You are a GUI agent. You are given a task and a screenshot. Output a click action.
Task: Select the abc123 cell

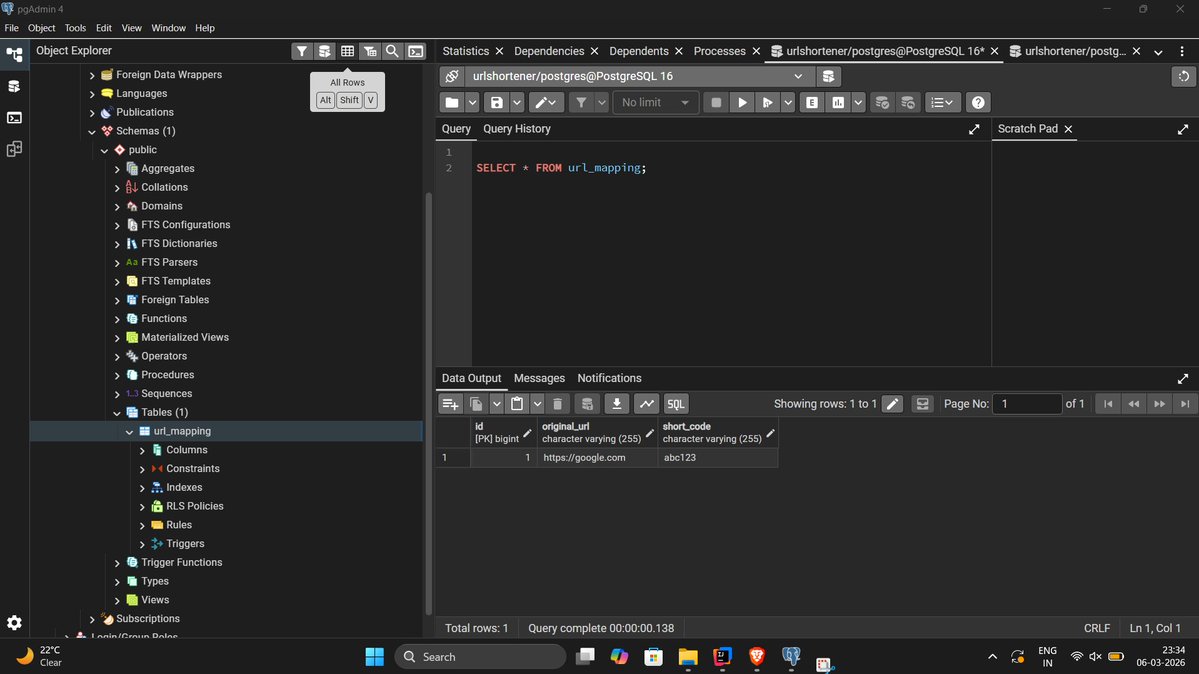coord(717,457)
